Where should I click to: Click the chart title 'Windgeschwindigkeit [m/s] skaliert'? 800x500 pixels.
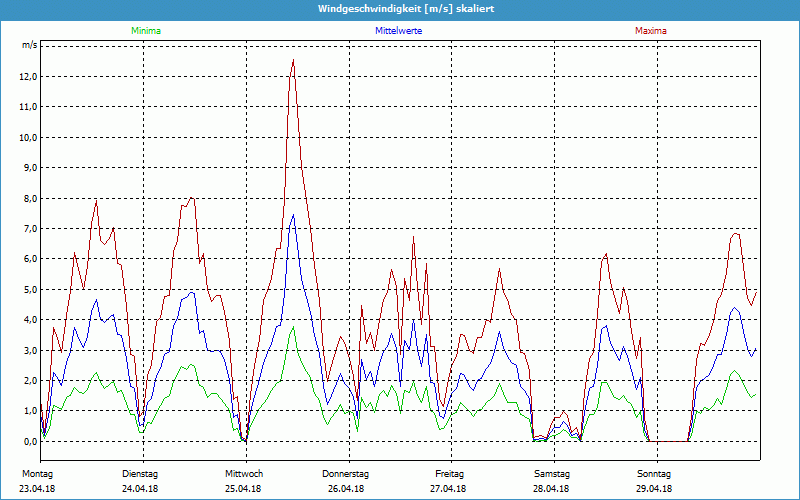(406, 9)
